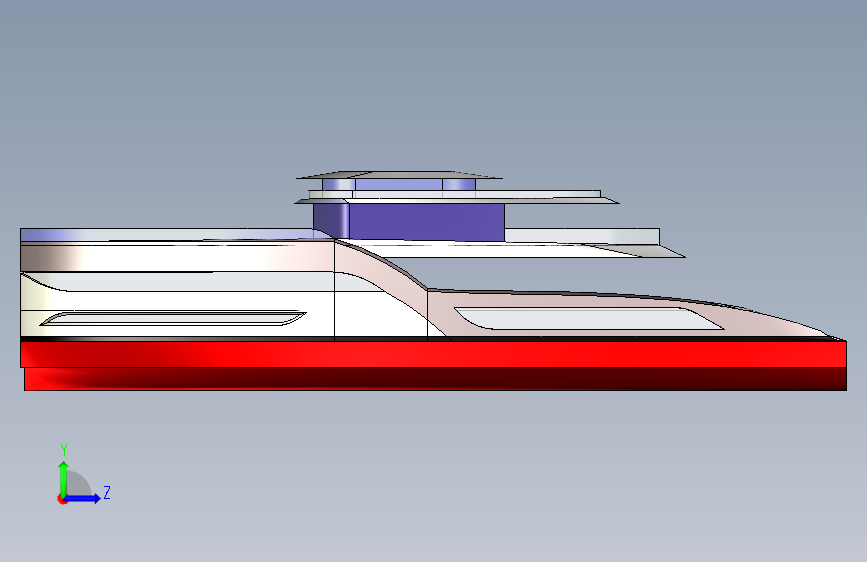Pick the long slotted window on the stern side

173,319
